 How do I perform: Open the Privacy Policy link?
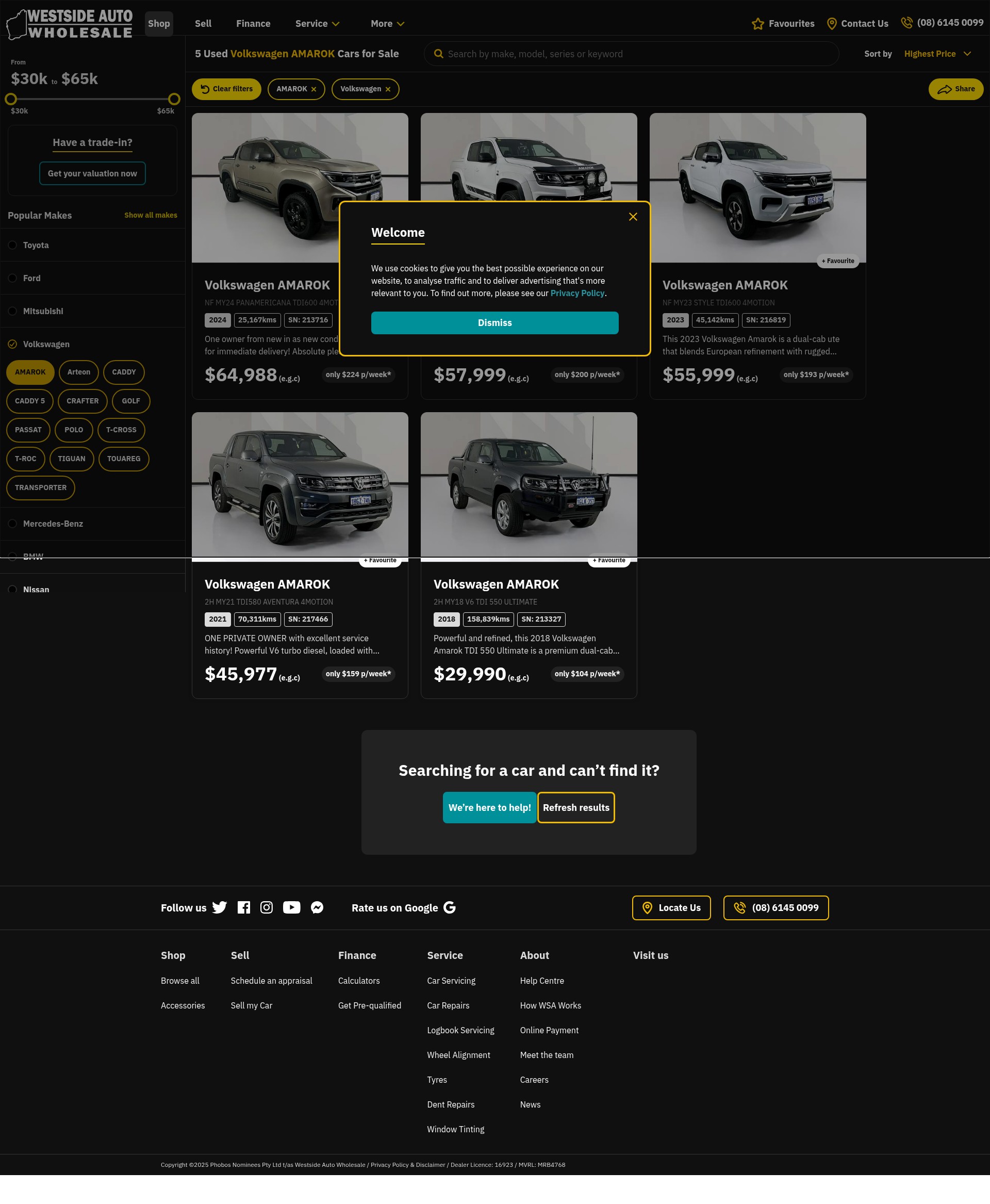point(577,294)
